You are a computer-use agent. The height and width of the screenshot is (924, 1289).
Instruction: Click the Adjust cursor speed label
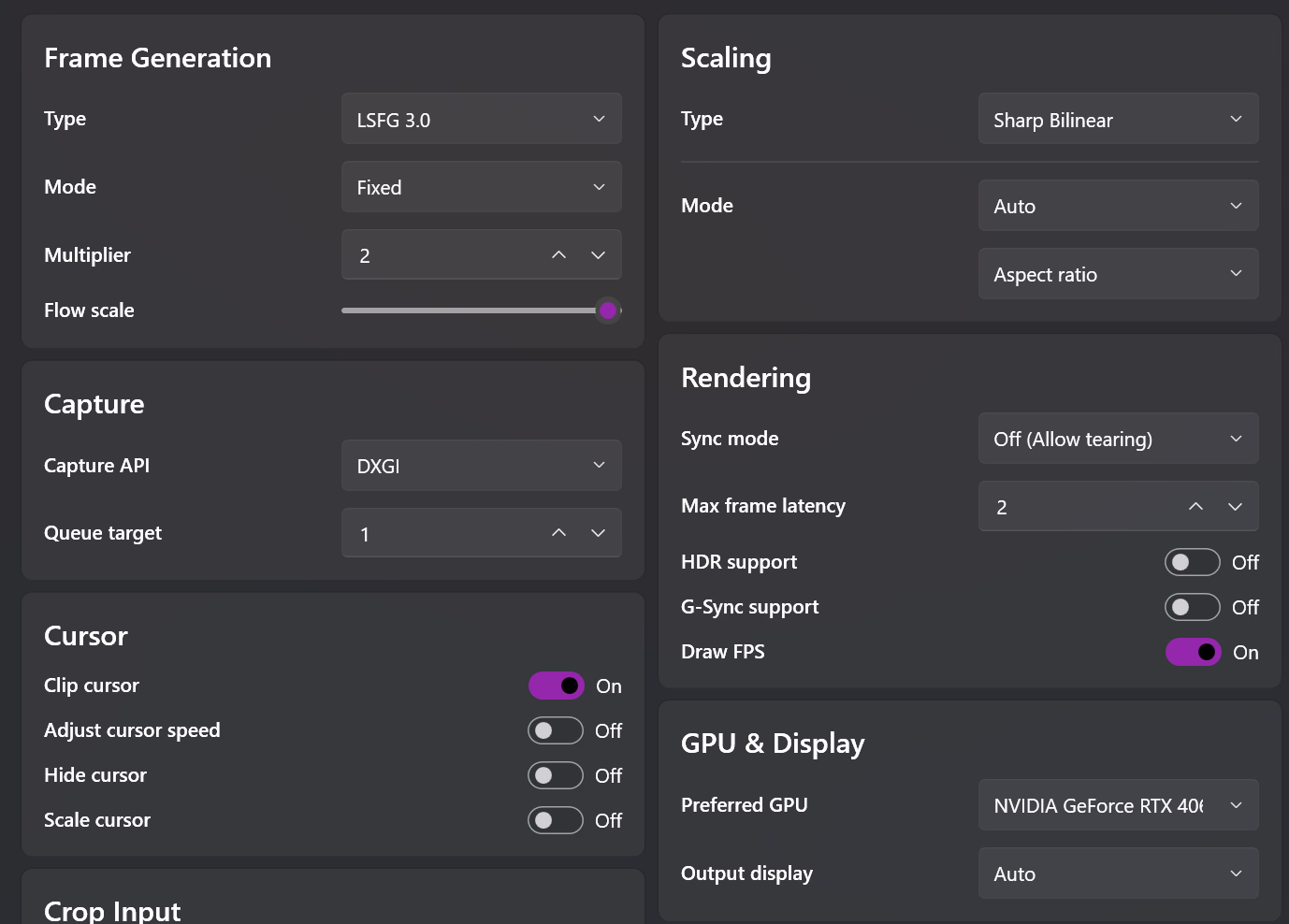point(132,730)
